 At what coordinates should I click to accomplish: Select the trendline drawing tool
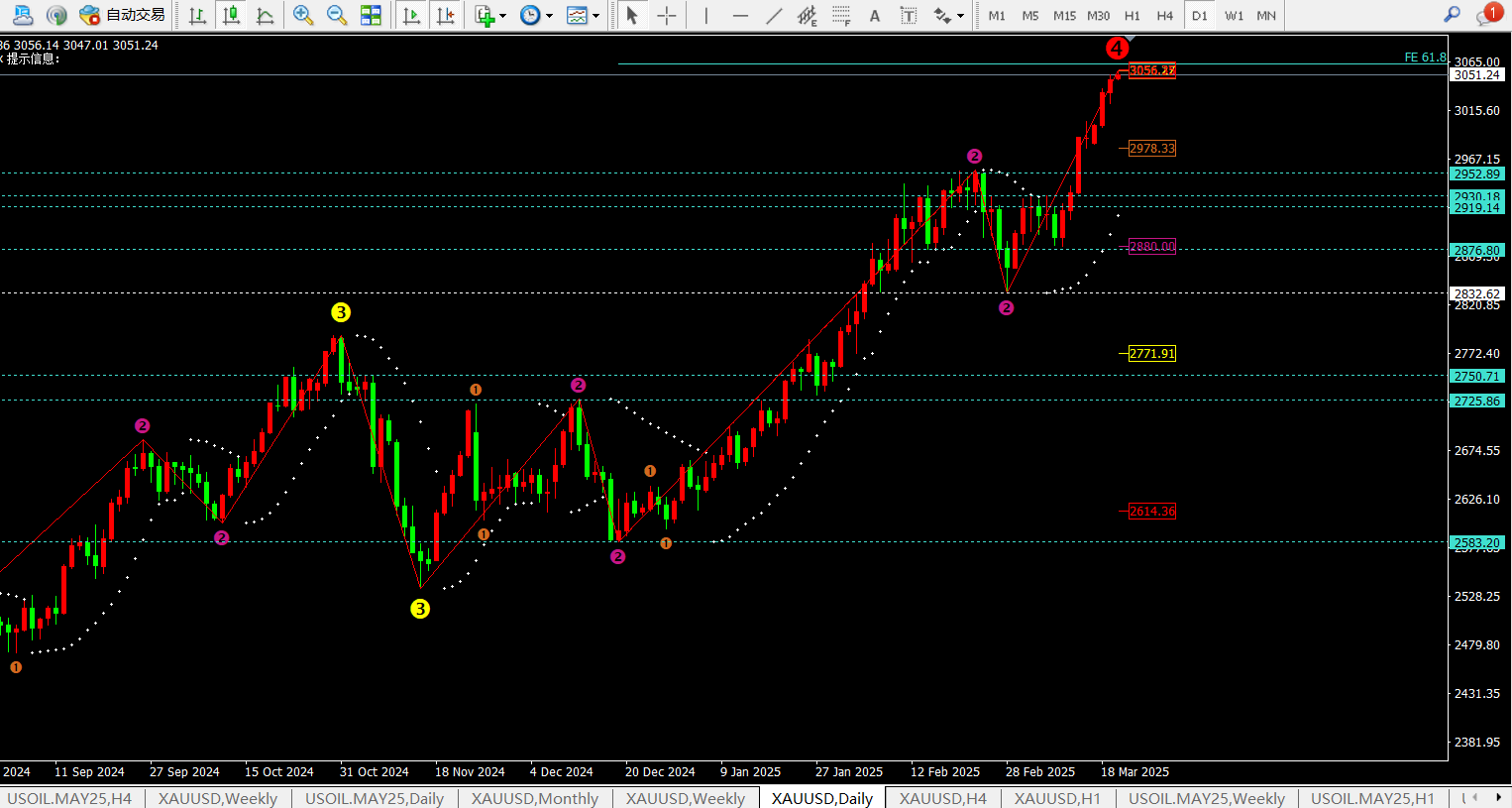(774, 15)
